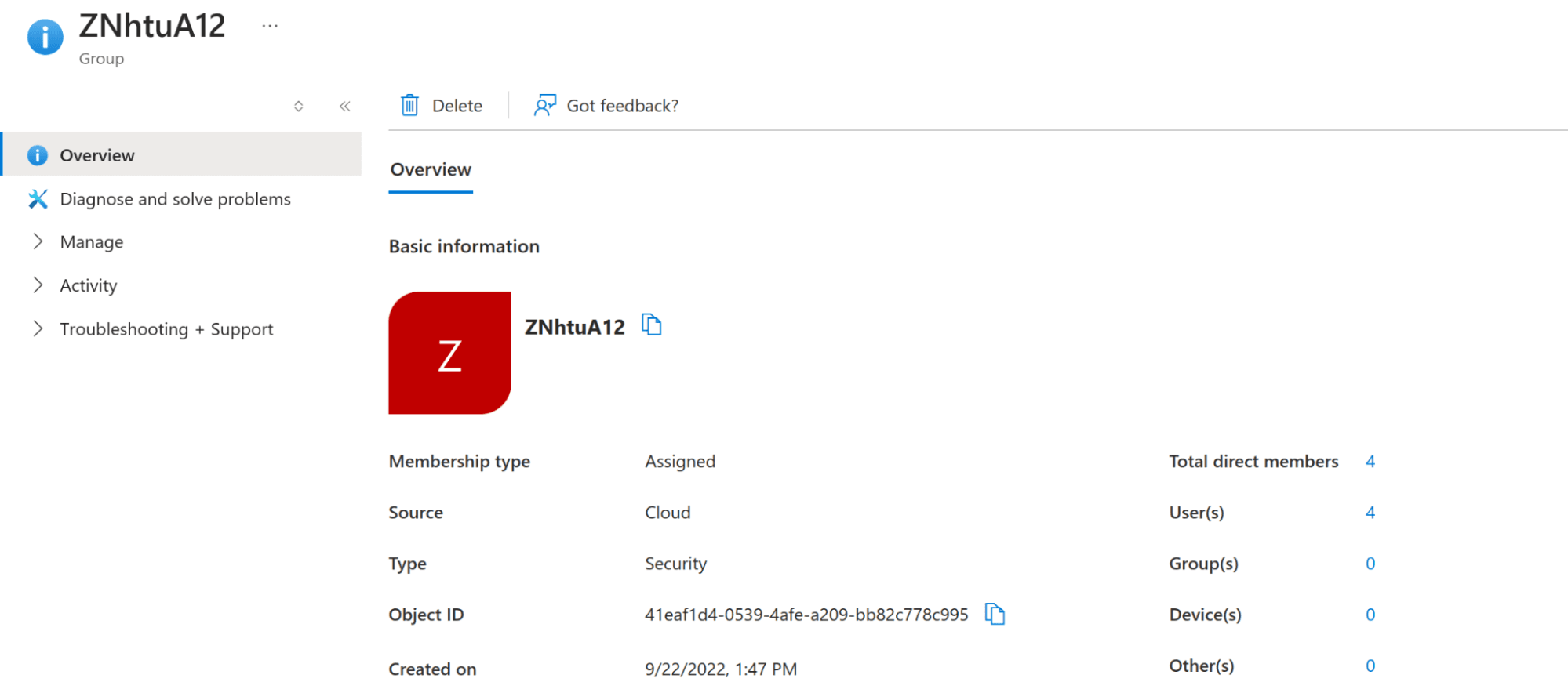
Task: Click the bold ZNhtuA12 name beside avatar
Action: coord(575,327)
